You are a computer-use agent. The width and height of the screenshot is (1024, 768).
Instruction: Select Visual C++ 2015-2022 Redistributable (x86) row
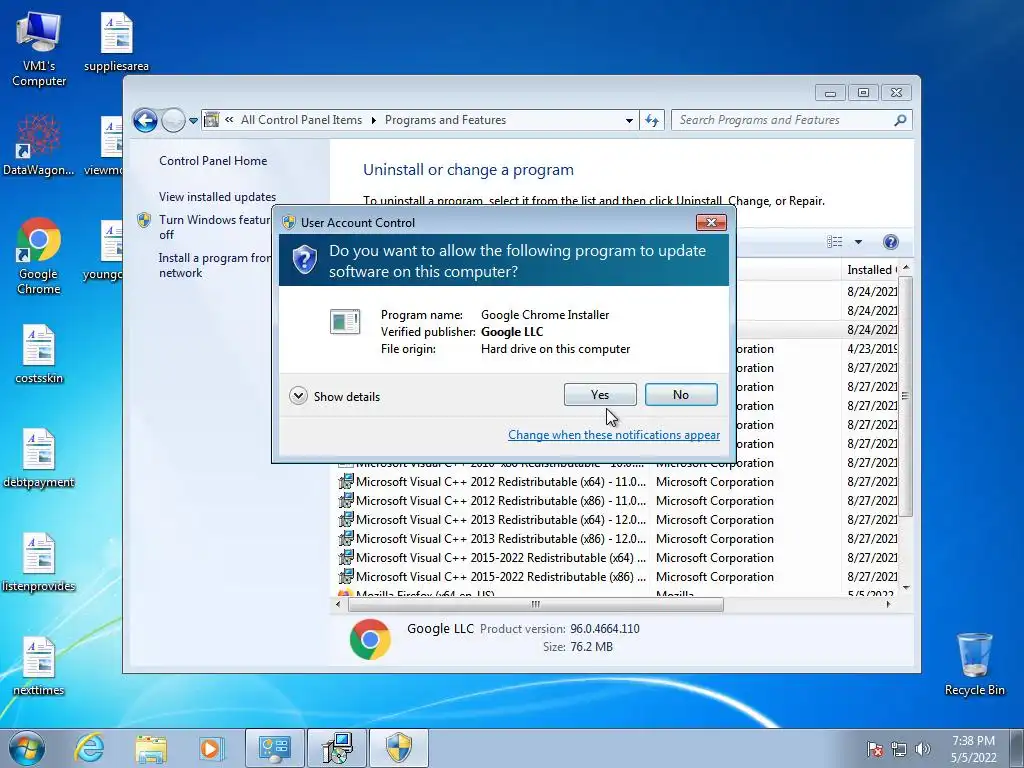pyautogui.click(x=618, y=577)
